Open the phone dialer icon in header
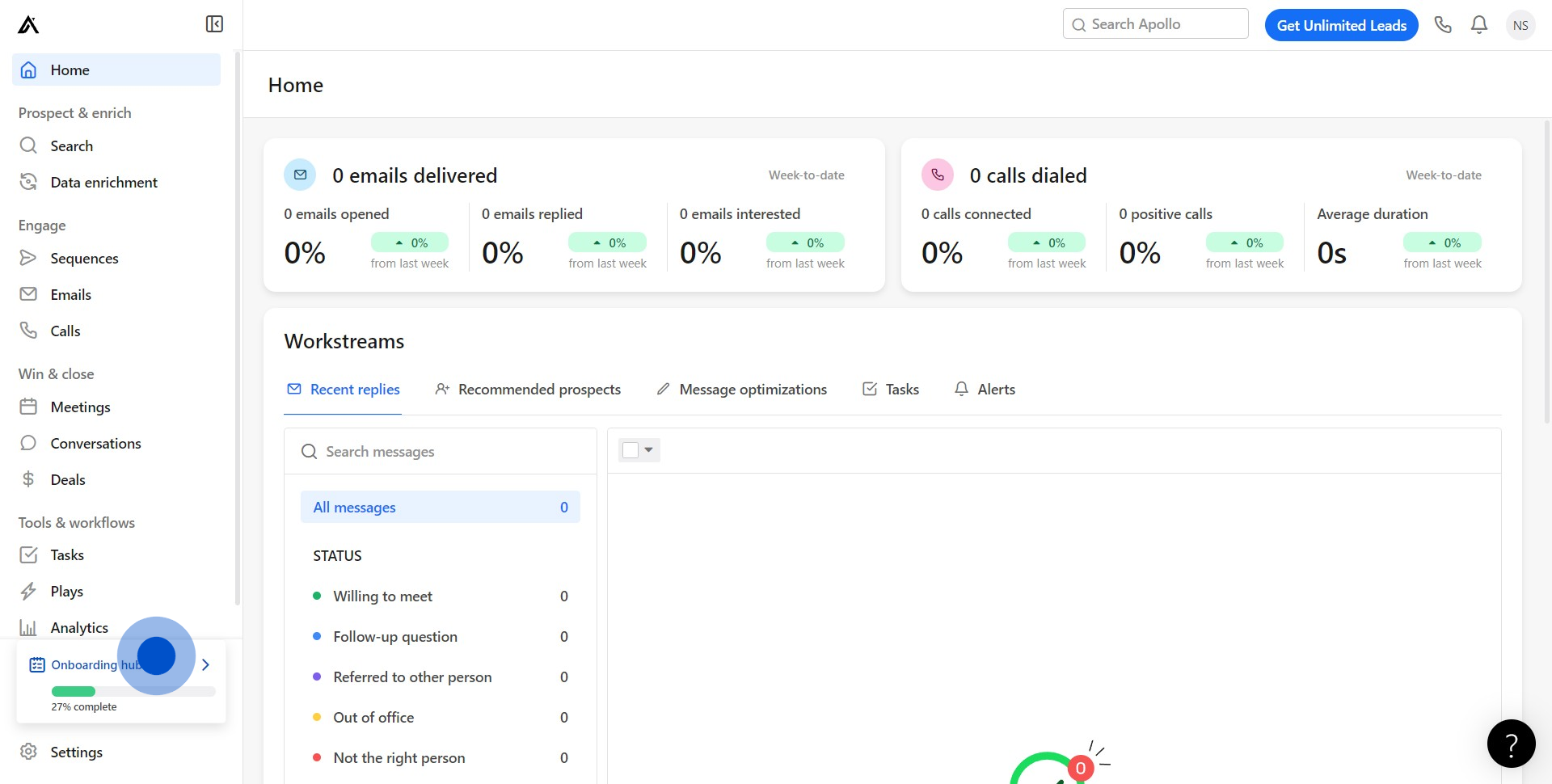The image size is (1552, 784). click(1443, 25)
